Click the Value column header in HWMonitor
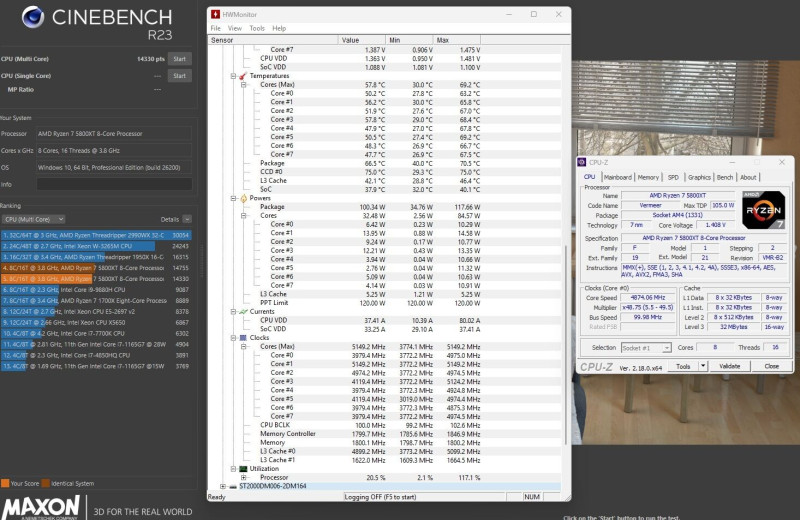 click(361, 40)
